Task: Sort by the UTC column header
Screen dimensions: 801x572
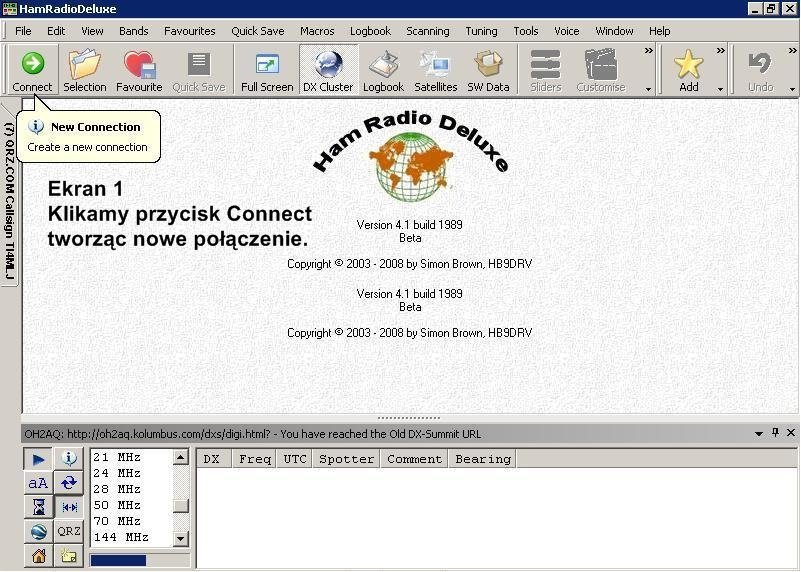Action: click(x=295, y=459)
